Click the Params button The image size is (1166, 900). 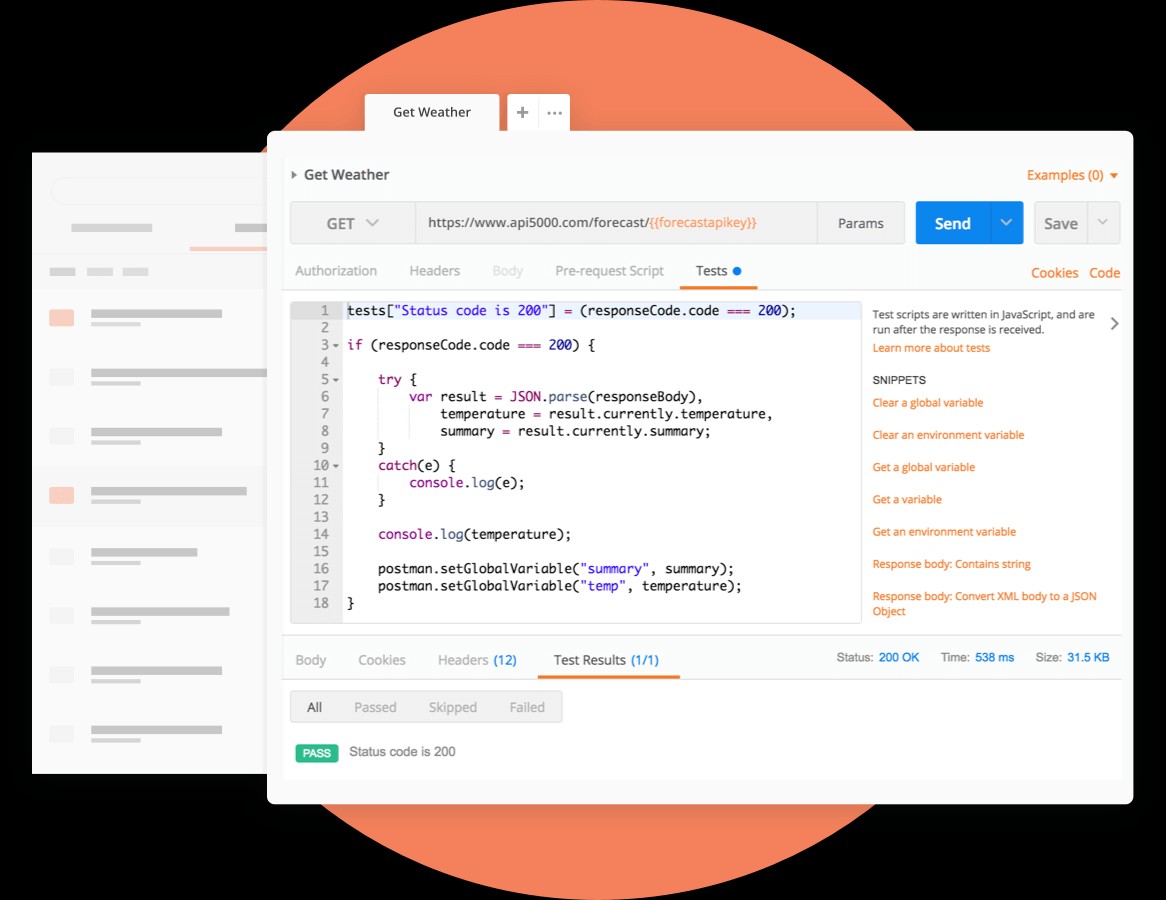click(x=860, y=223)
